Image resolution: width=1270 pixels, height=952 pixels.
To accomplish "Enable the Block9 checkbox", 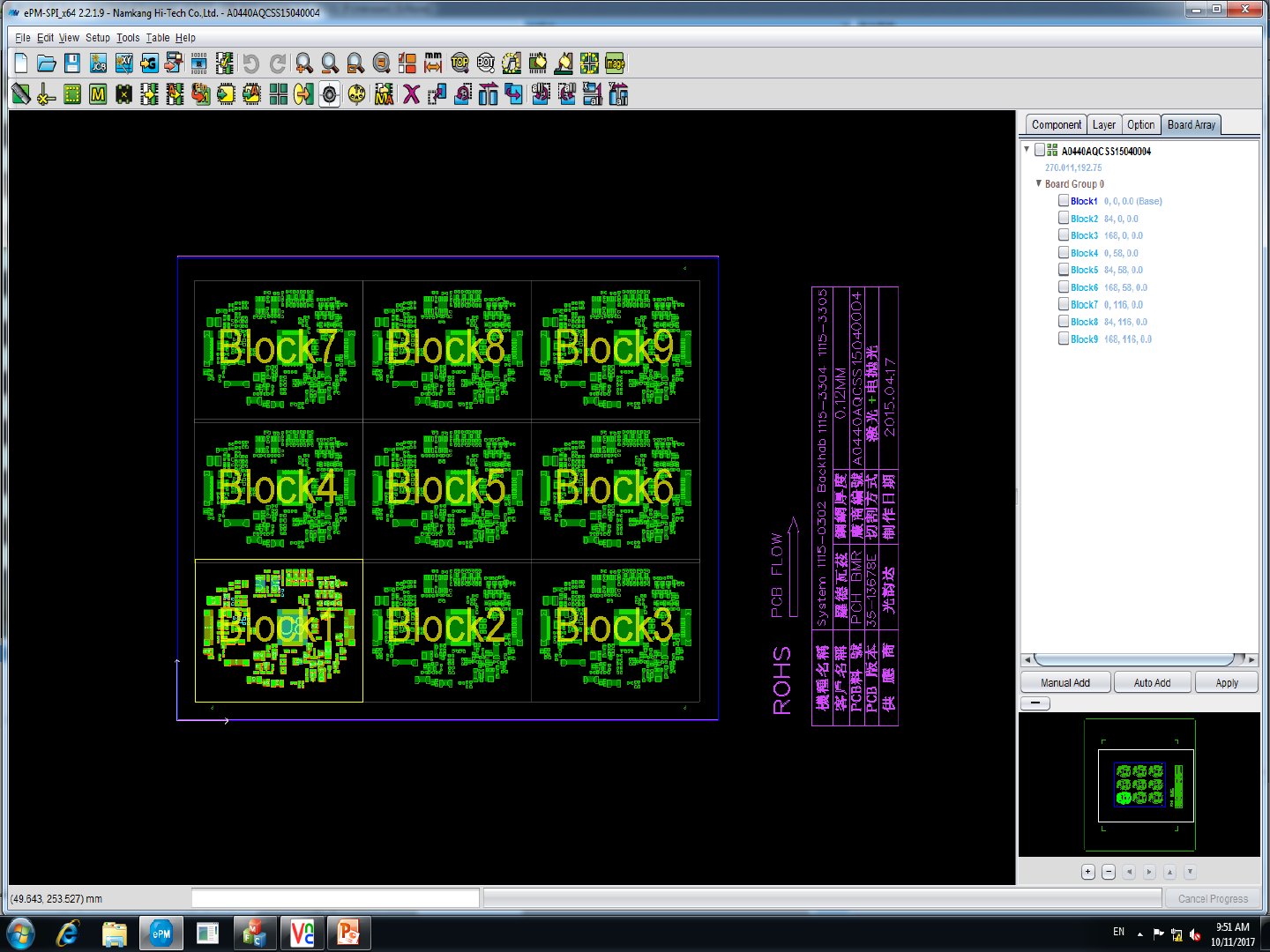I will [x=1064, y=338].
